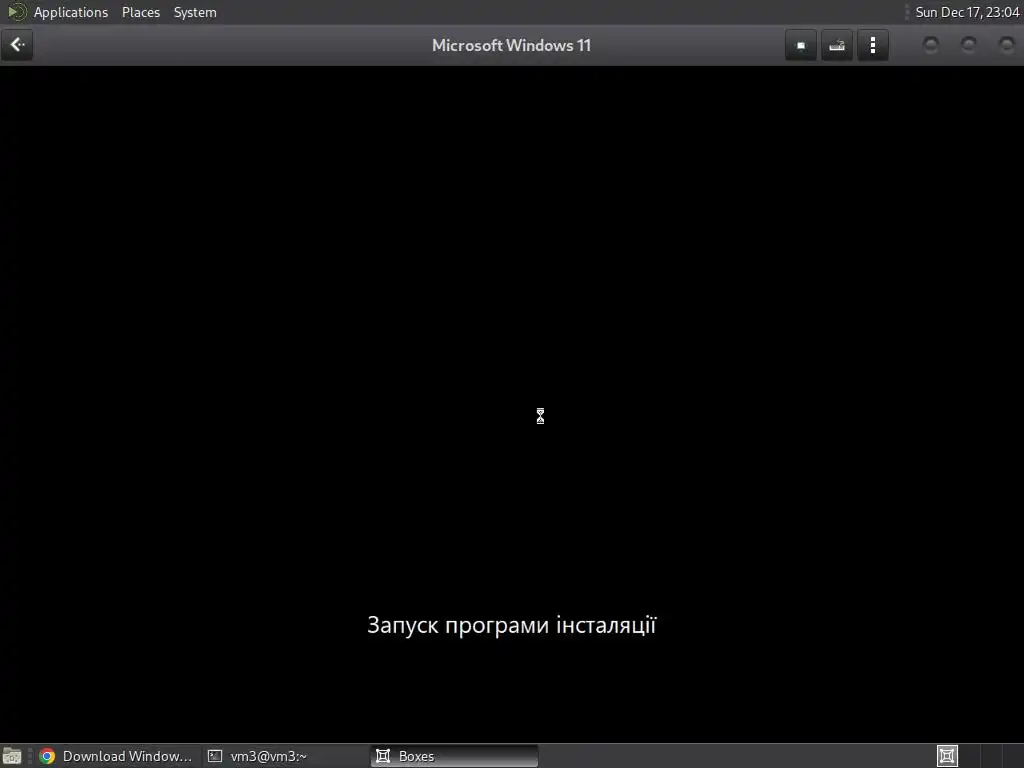
Task: Maximize the Boxes window with middle round button
Action: 968,45
